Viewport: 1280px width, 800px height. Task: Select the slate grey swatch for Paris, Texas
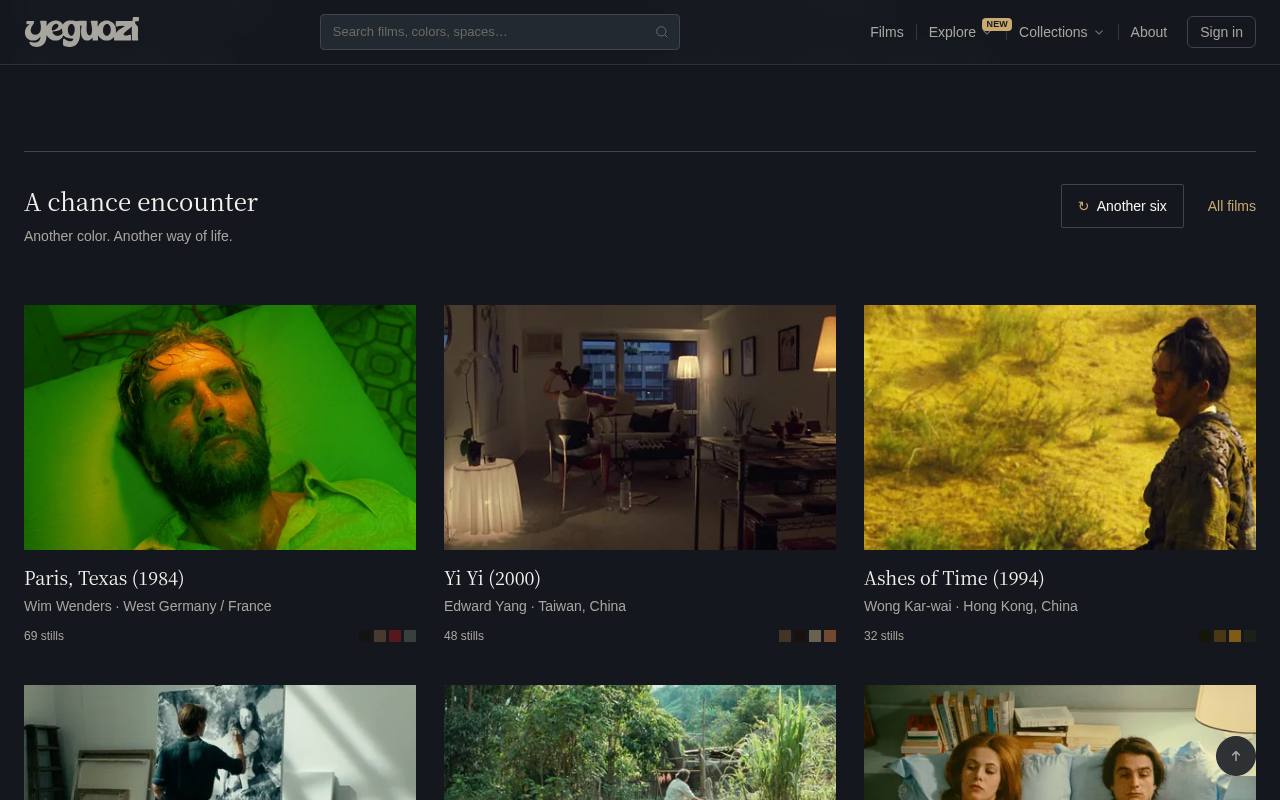410,636
